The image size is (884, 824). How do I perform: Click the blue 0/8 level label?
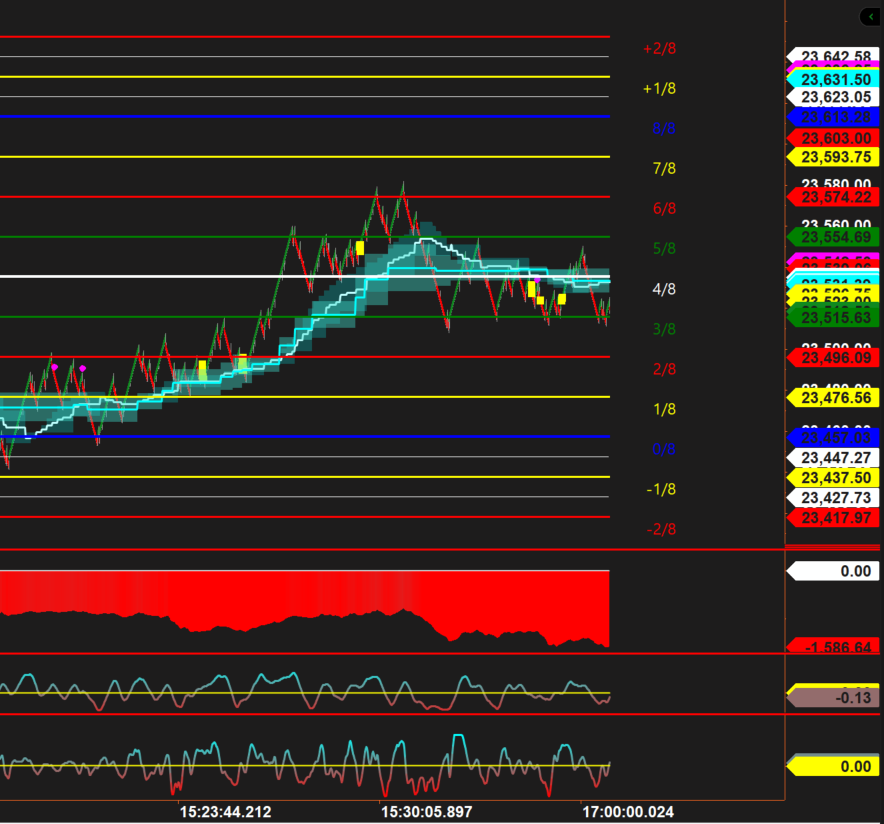tap(664, 449)
